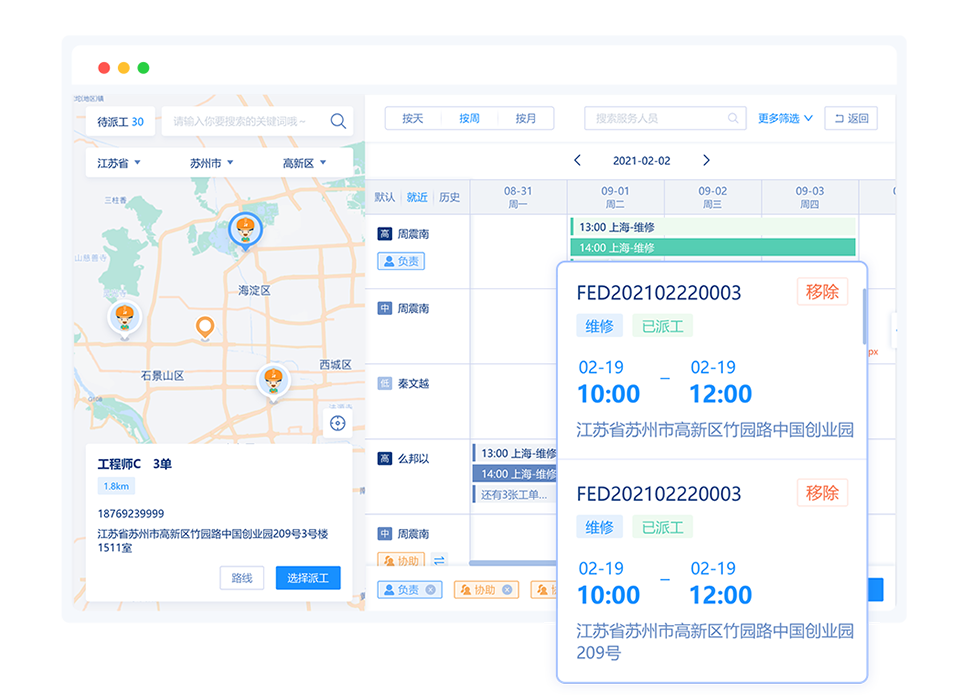Remove the 负责 tag using its x icon
Image resolution: width=980 pixels, height=700 pixels.
(x=430, y=590)
